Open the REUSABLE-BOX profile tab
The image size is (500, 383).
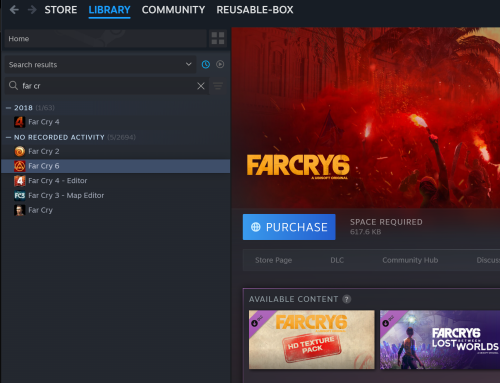click(255, 10)
